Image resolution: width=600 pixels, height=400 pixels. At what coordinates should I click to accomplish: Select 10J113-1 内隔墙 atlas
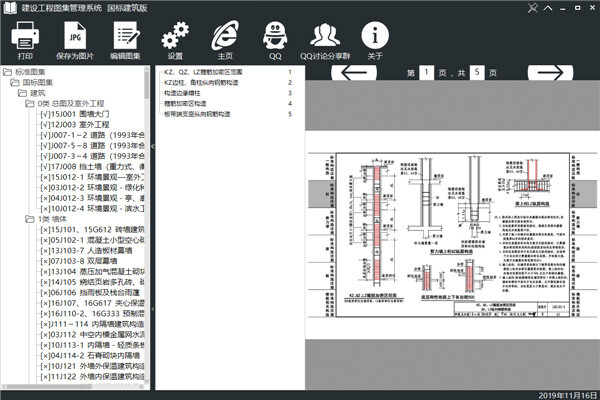pyautogui.click(x=92, y=345)
